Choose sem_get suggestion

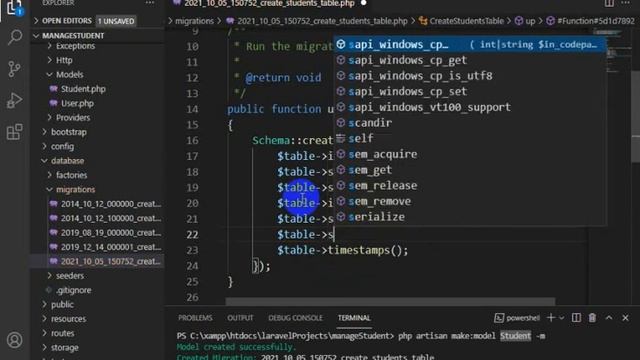point(470,170)
